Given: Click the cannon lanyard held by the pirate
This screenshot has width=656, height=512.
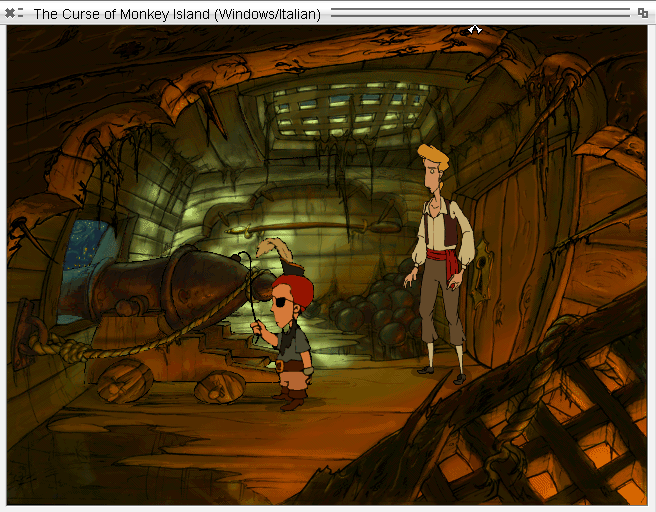Looking at the screenshot, I should click(250, 293).
